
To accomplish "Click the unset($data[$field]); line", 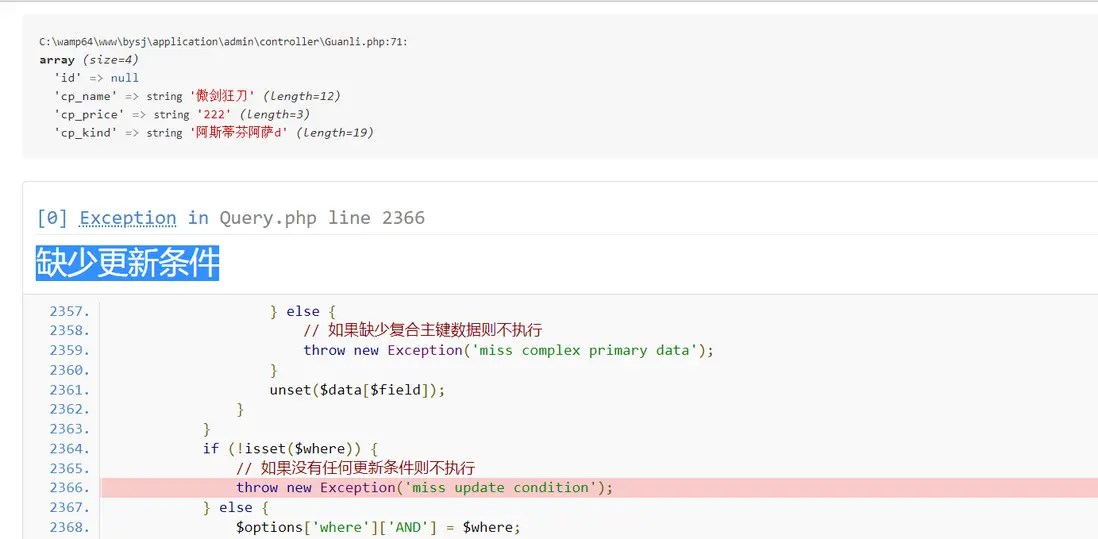I will pos(357,389).
